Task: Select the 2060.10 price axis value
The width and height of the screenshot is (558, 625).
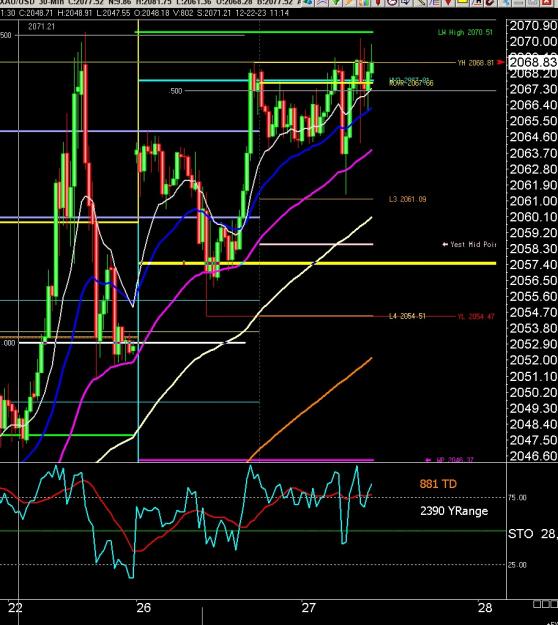Action: (533, 217)
